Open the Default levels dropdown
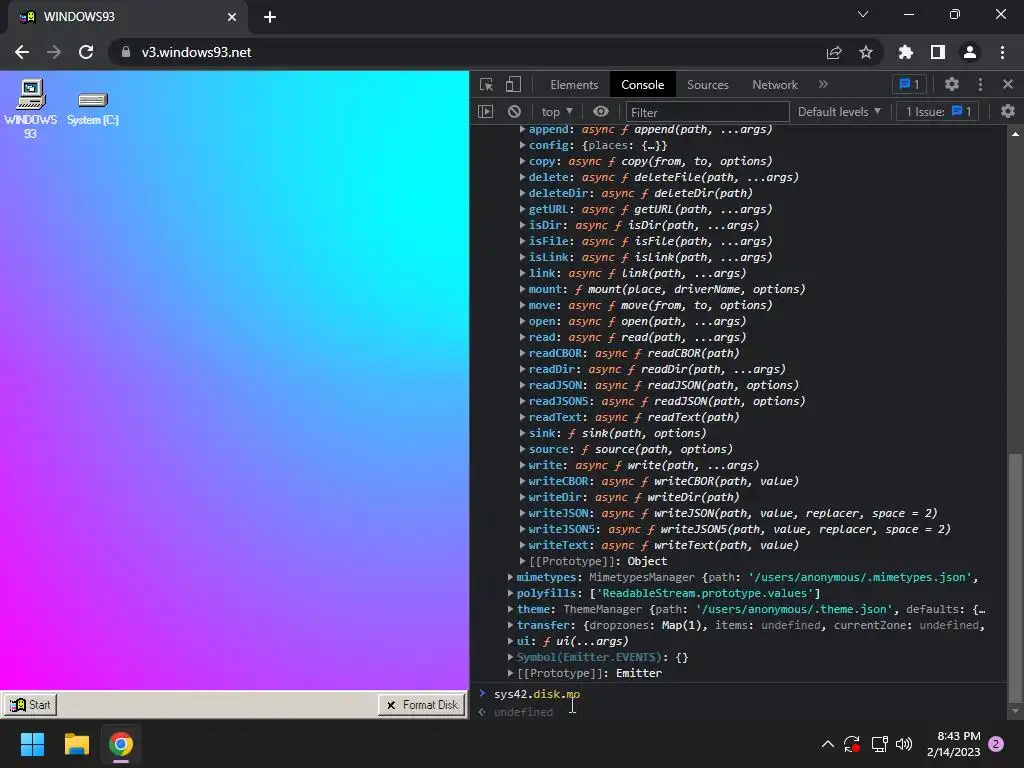Screen dimensions: 1024x768 [x=839, y=112]
